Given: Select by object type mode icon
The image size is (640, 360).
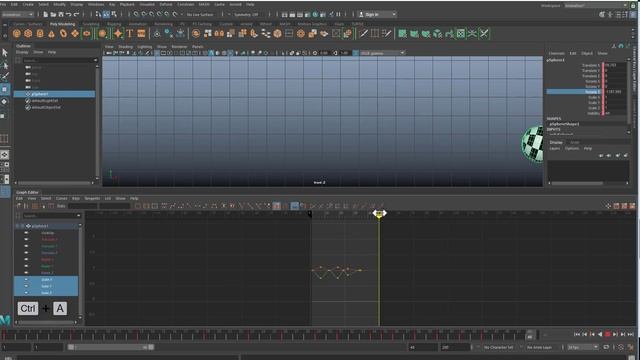Looking at the screenshot, I should [106, 14].
